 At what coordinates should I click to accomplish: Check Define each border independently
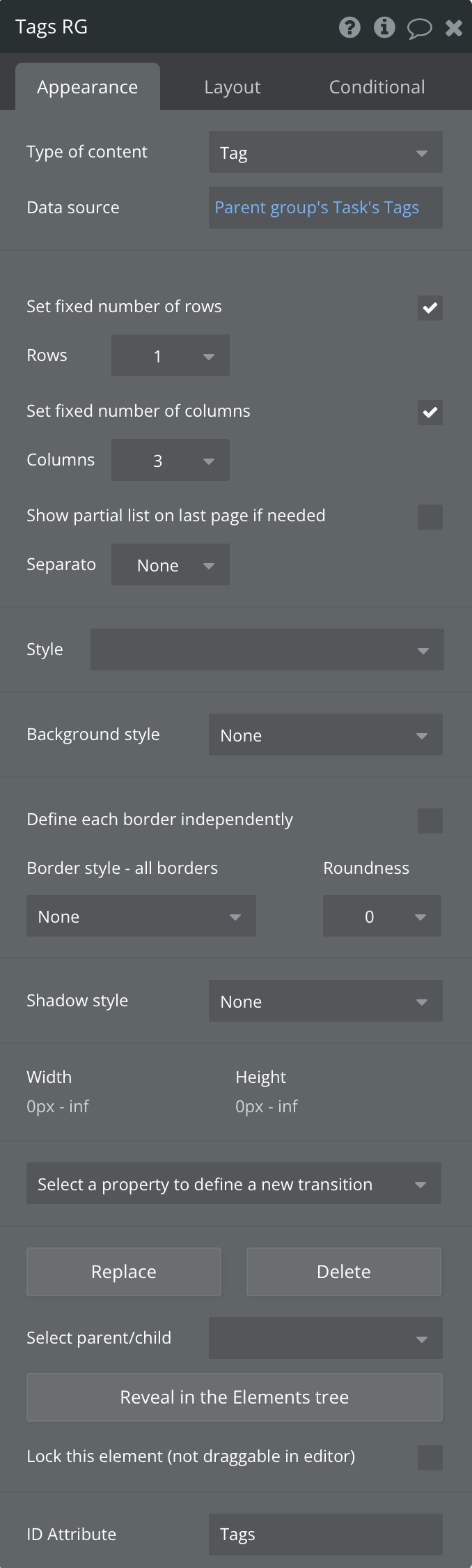(x=430, y=820)
